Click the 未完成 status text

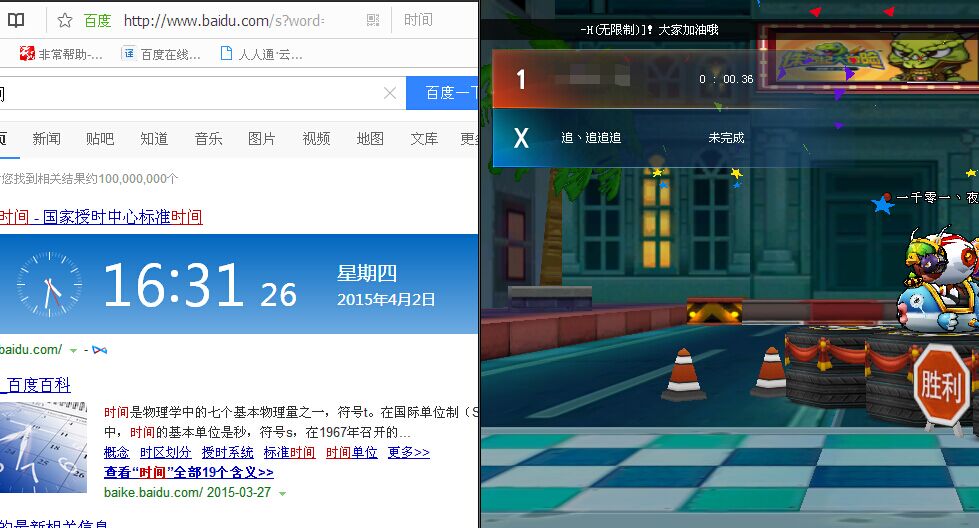pyautogui.click(x=726, y=138)
